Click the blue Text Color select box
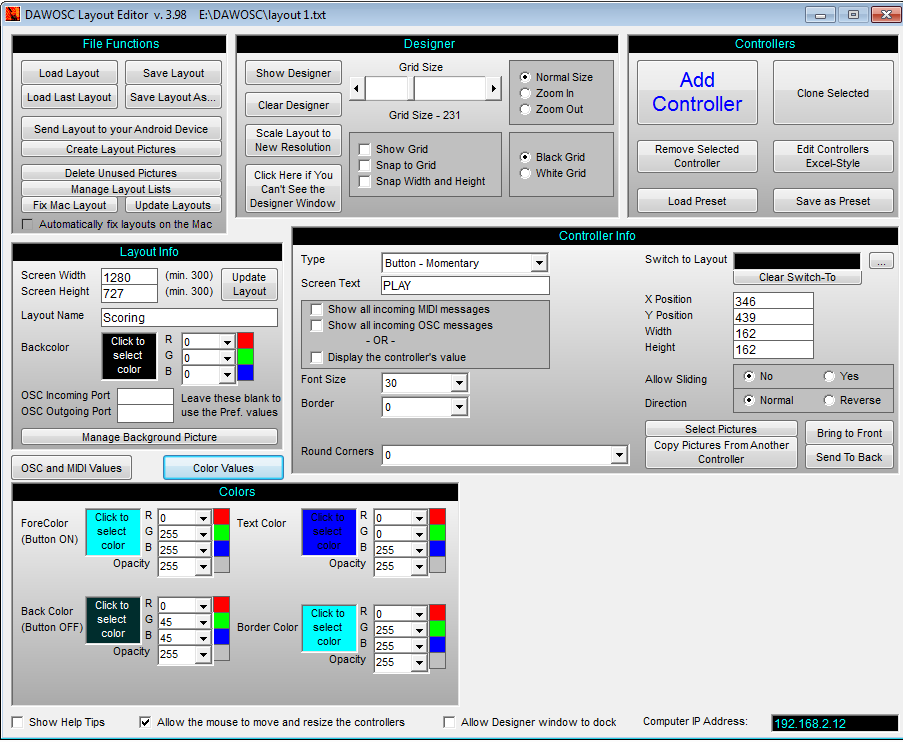 point(328,532)
